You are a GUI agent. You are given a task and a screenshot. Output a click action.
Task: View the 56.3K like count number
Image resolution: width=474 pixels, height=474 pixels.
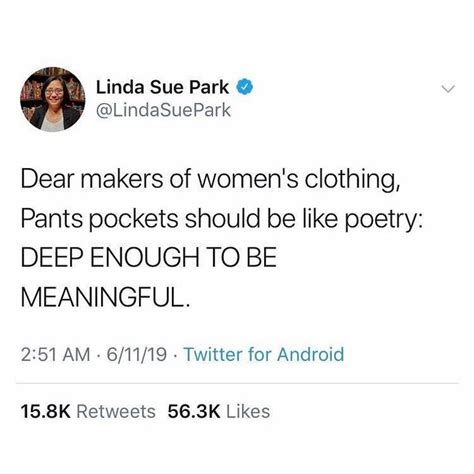[x=194, y=411]
